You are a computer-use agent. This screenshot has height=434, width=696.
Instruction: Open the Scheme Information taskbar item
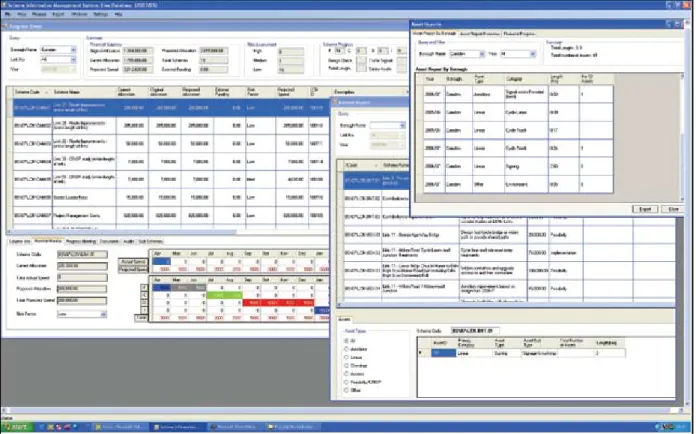coord(178,427)
